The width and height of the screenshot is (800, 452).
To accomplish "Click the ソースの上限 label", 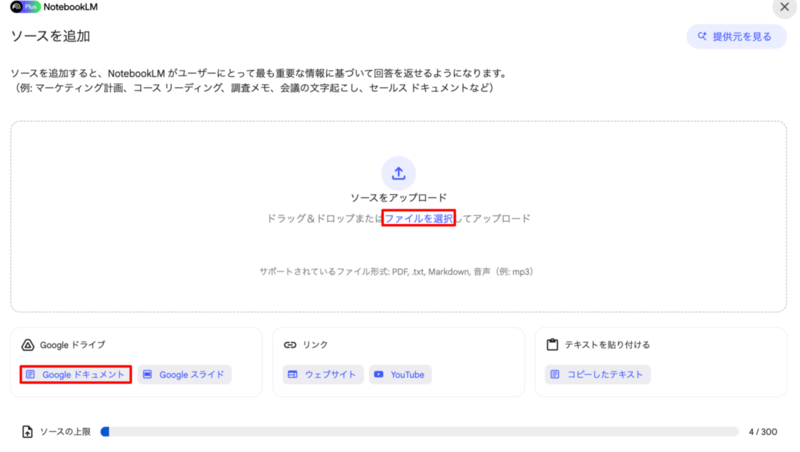I will (x=65, y=432).
